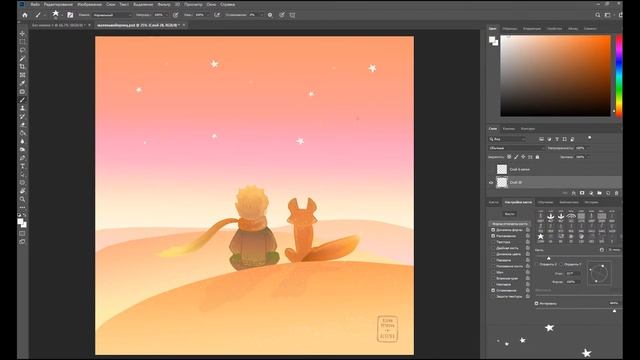Select the Brush tool in the toolbox

click(x=22, y=100)
